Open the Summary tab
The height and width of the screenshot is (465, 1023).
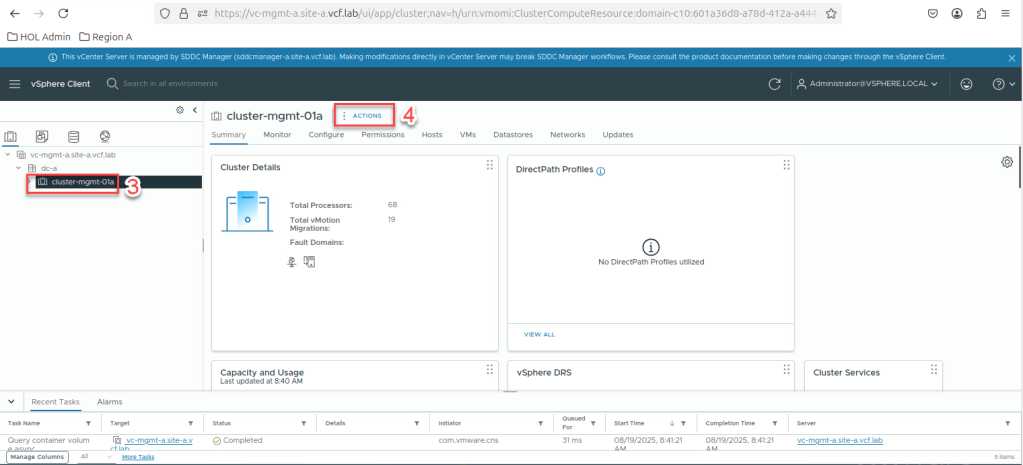click(228, 135)
